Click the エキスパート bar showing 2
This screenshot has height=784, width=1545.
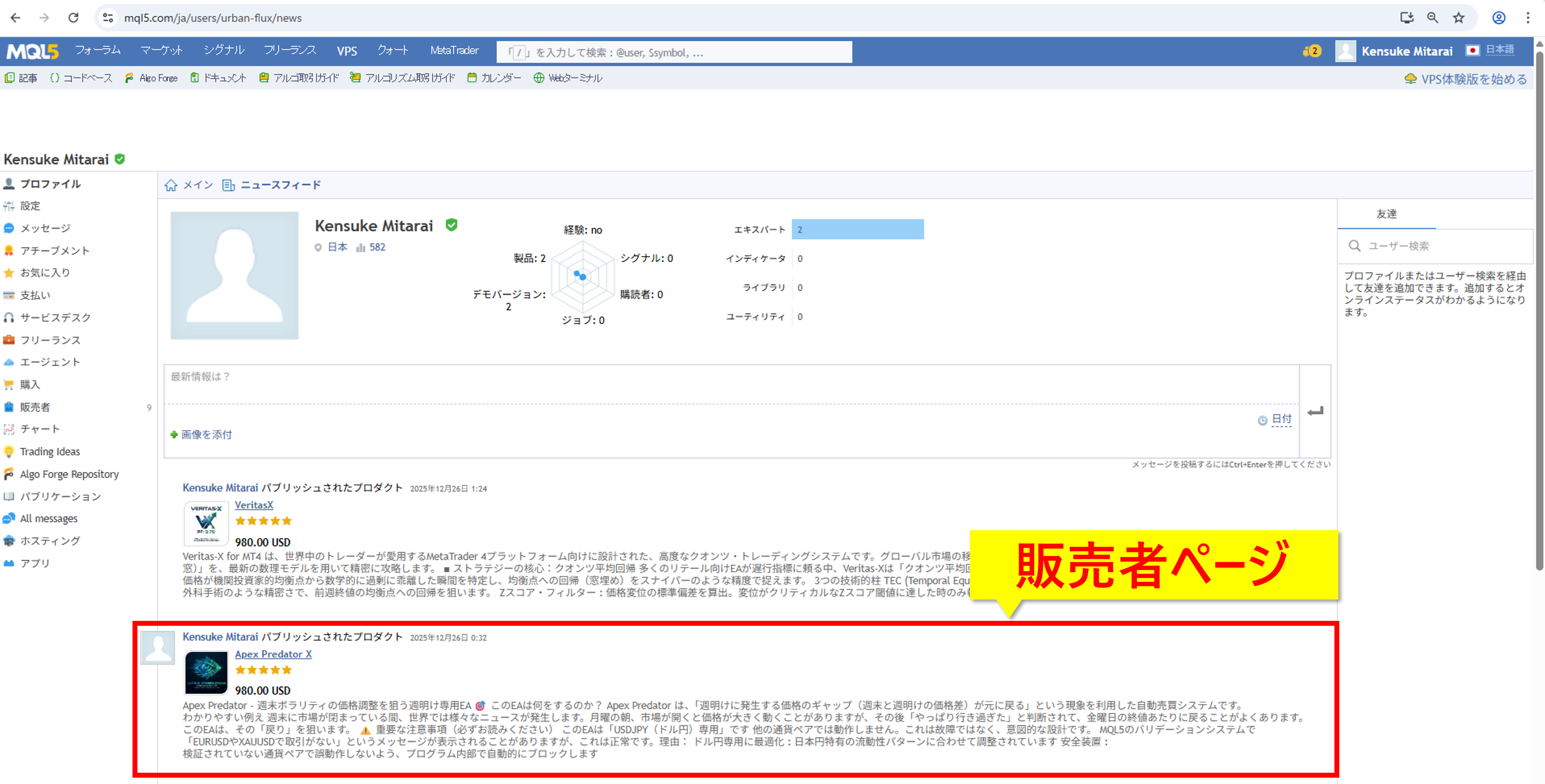point(858,229)
